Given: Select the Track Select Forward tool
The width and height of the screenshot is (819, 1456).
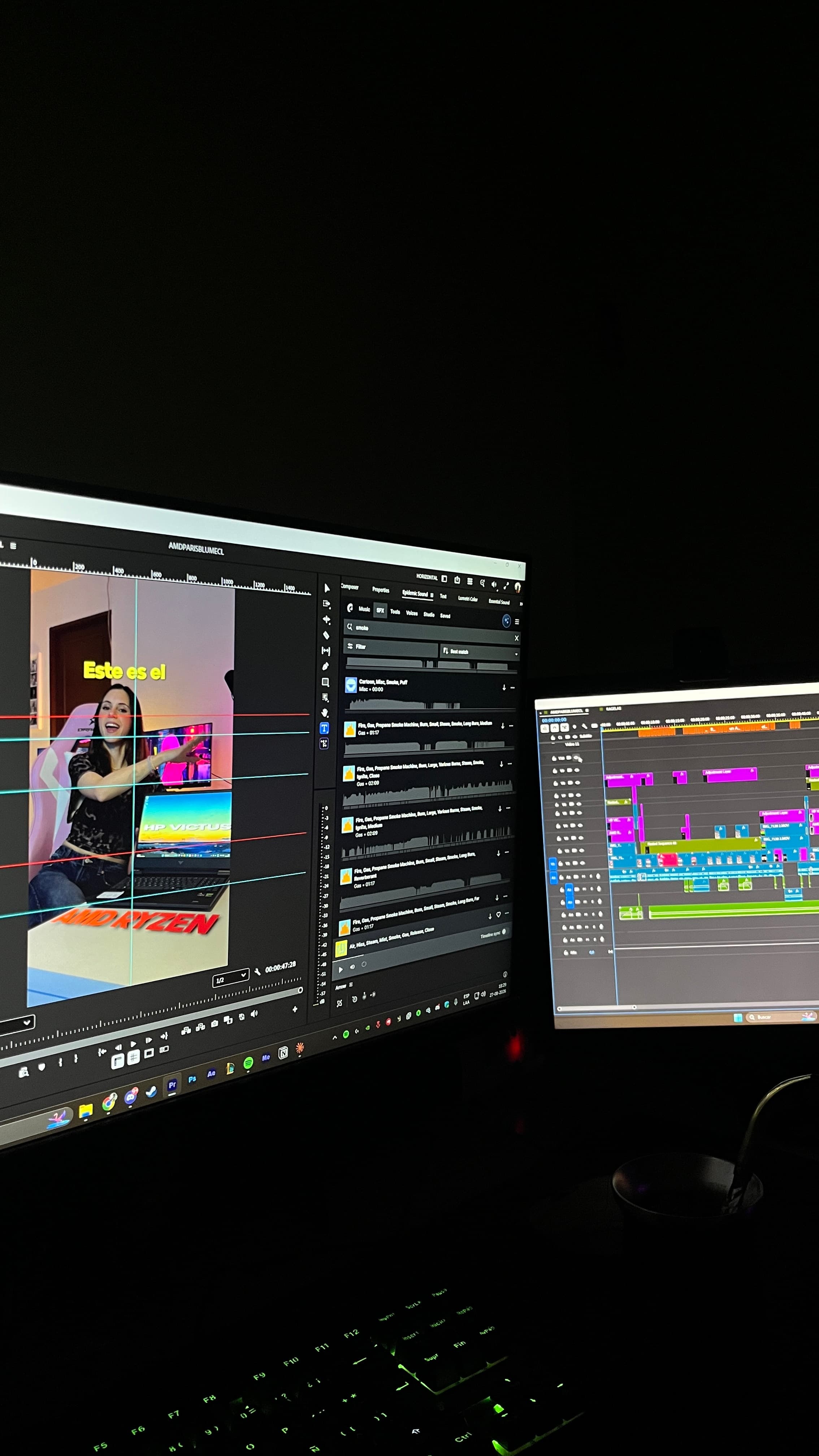Looking at the screenshot, I should (x=327, y=604).
